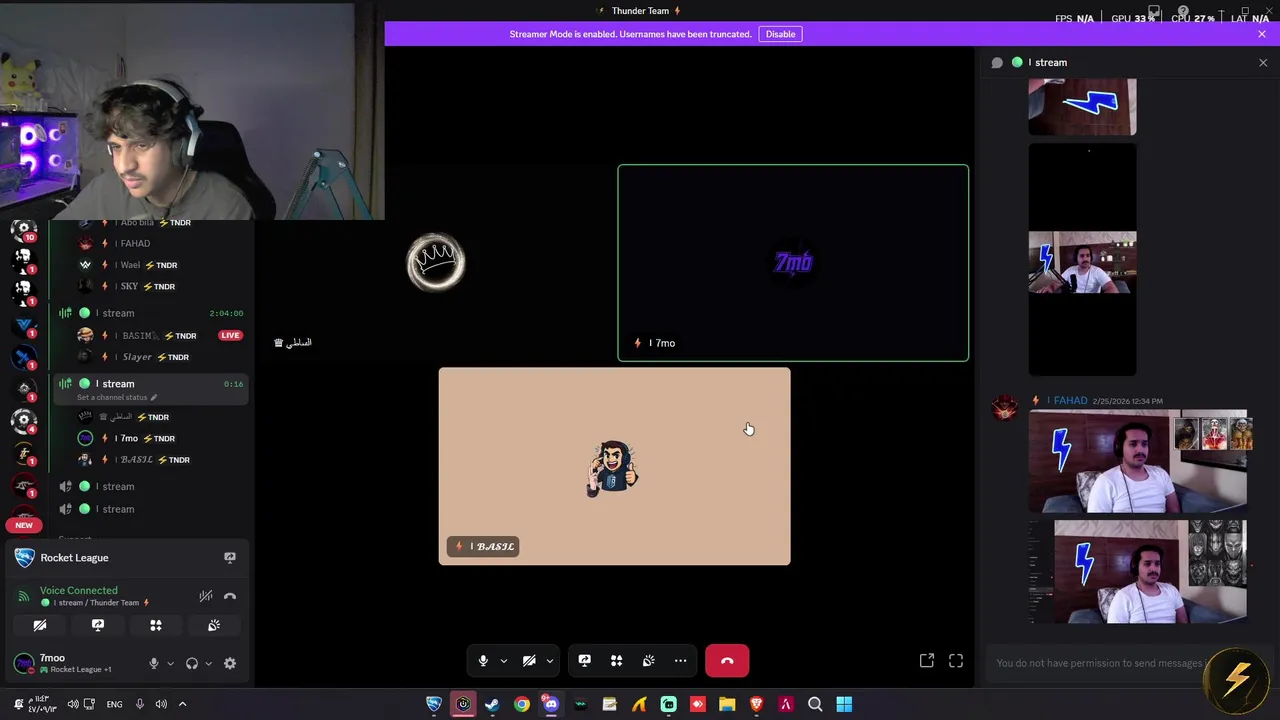Screen dimensions: 1280x720
Task: Click the crown avatar participant
Action: coord(436,262)
